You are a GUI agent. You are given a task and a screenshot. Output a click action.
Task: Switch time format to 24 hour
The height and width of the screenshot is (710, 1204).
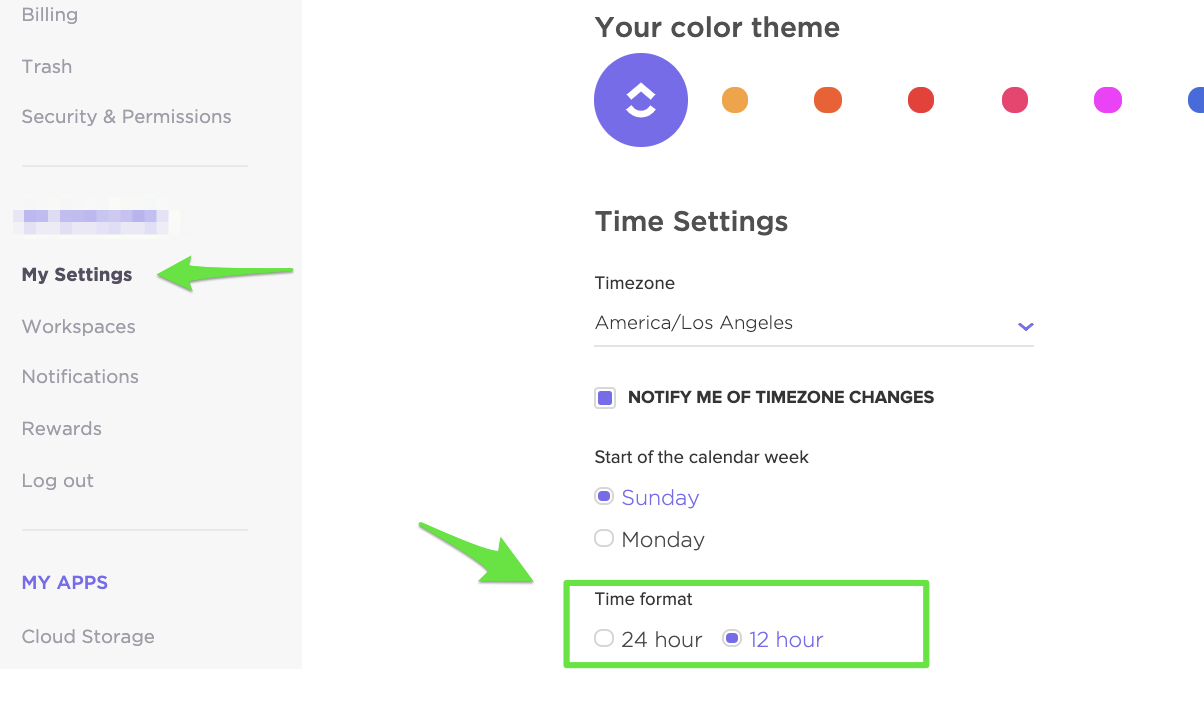tap(604, 639)
